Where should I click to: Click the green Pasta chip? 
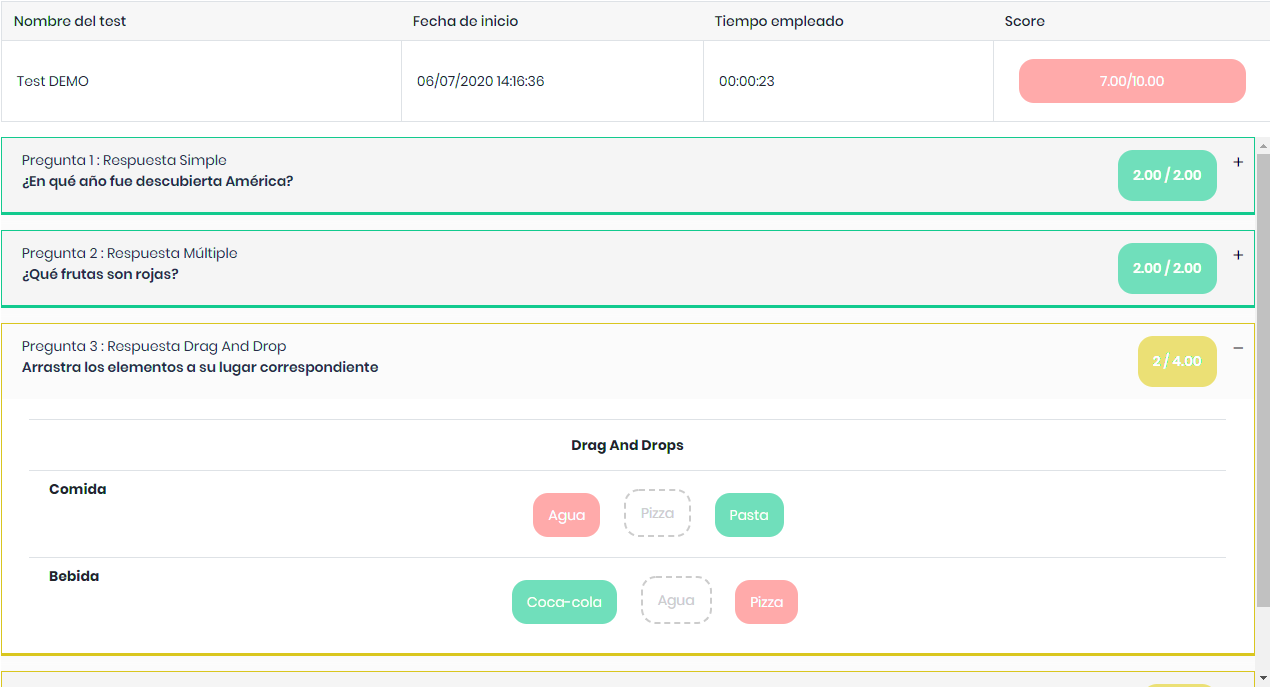coord(749,515)
